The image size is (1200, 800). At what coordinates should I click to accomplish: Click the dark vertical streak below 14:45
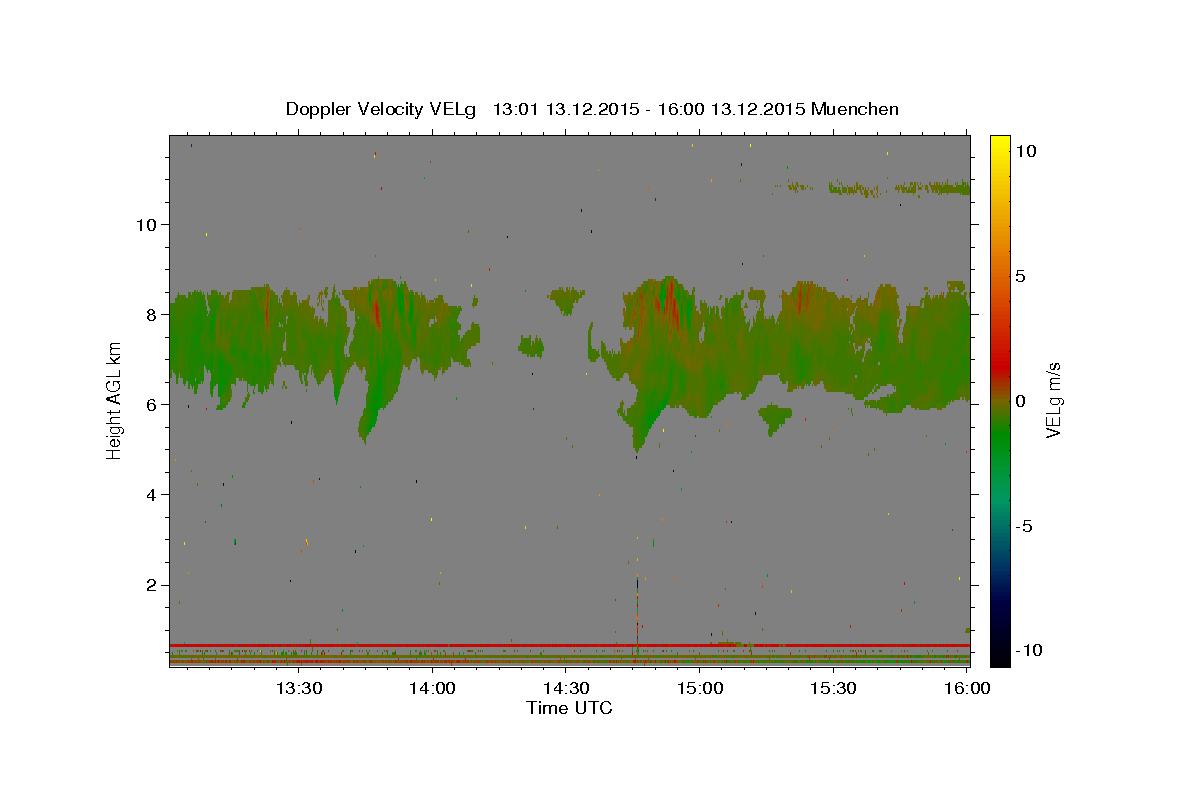click(x=637, y=605)
